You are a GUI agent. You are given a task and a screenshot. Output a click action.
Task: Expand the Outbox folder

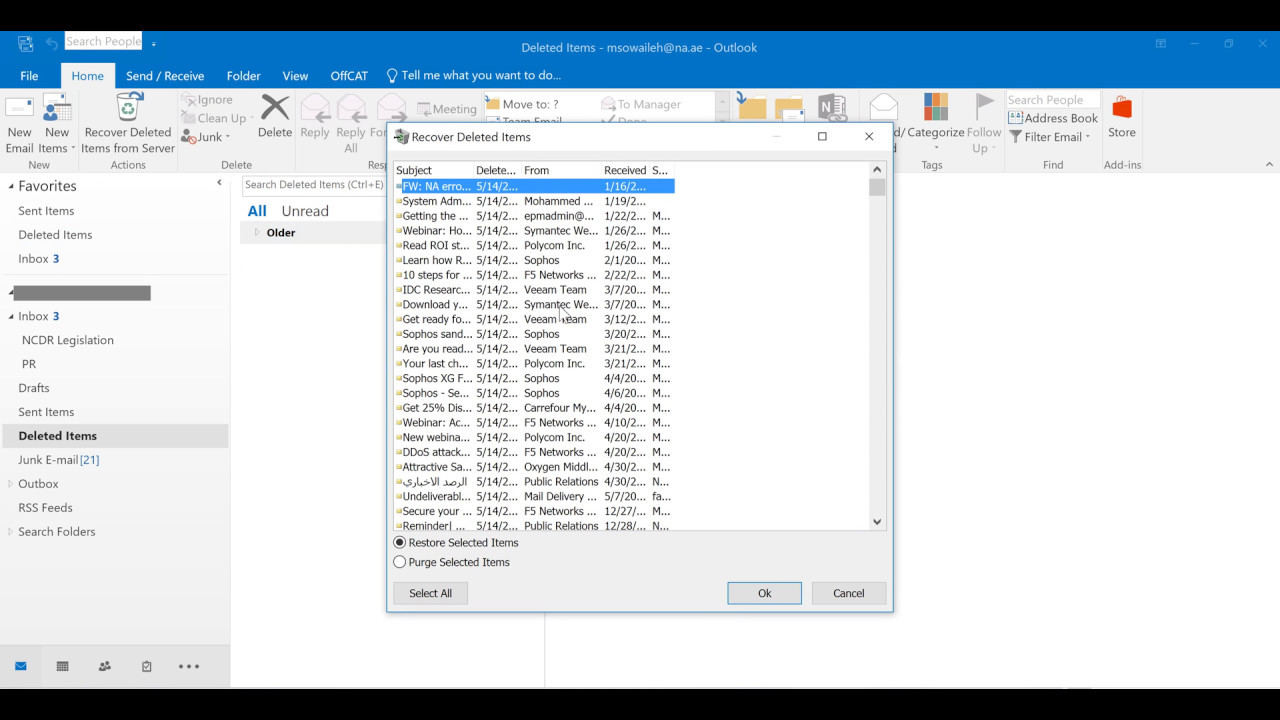(11, 484)
